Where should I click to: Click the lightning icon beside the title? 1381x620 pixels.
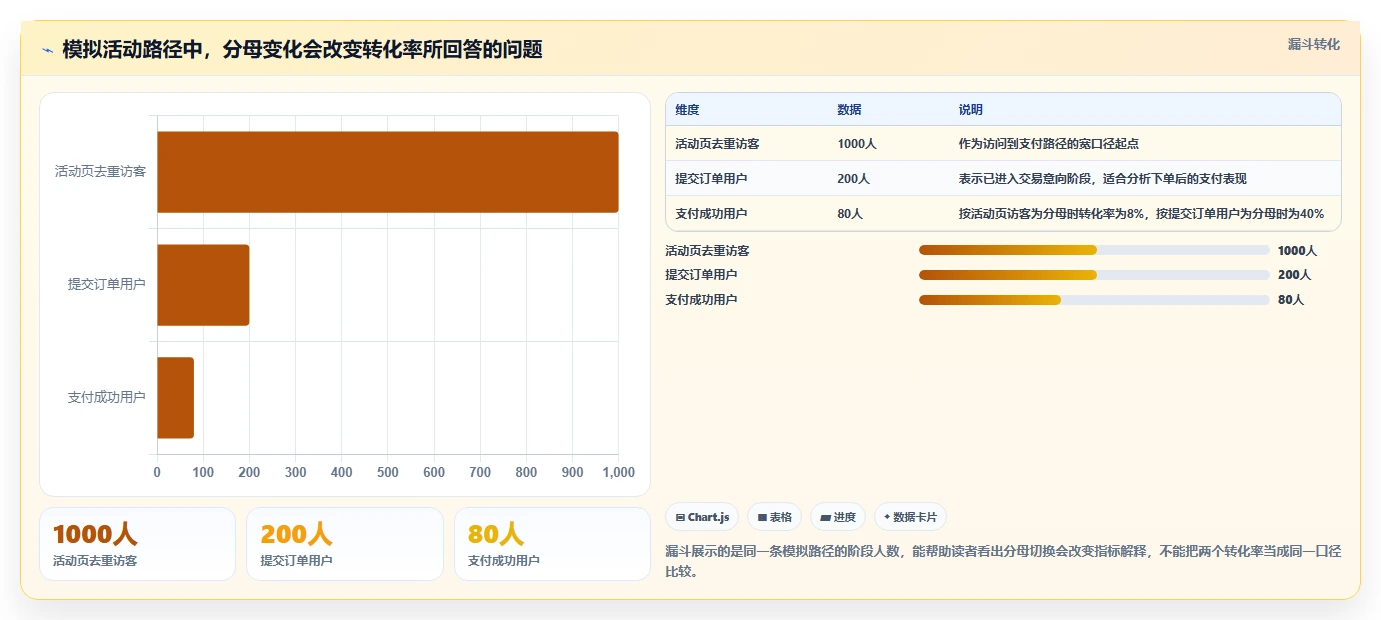[x=47, y=50]
